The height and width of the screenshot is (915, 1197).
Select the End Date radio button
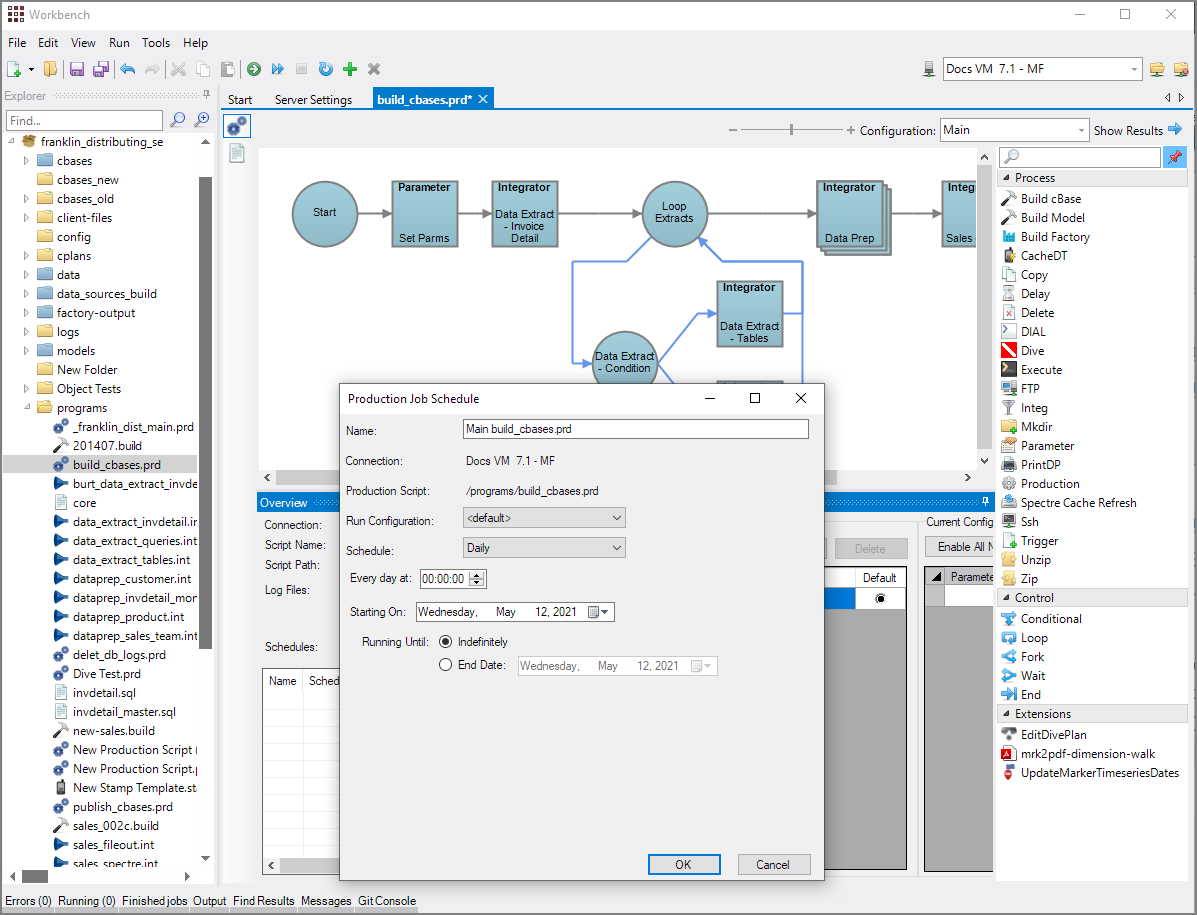446,666
